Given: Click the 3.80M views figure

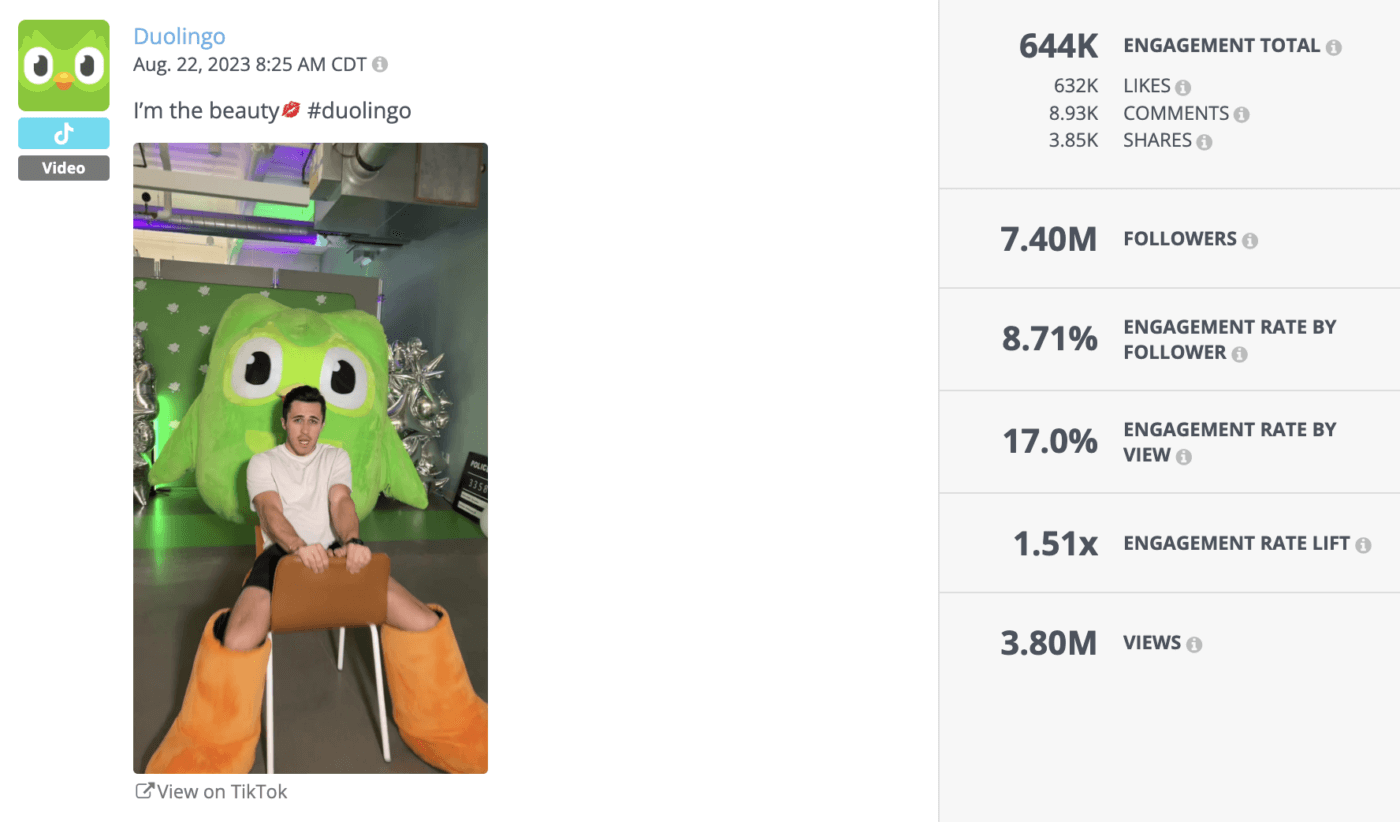Looking at the screenshot, I should tap(1048, 643).
